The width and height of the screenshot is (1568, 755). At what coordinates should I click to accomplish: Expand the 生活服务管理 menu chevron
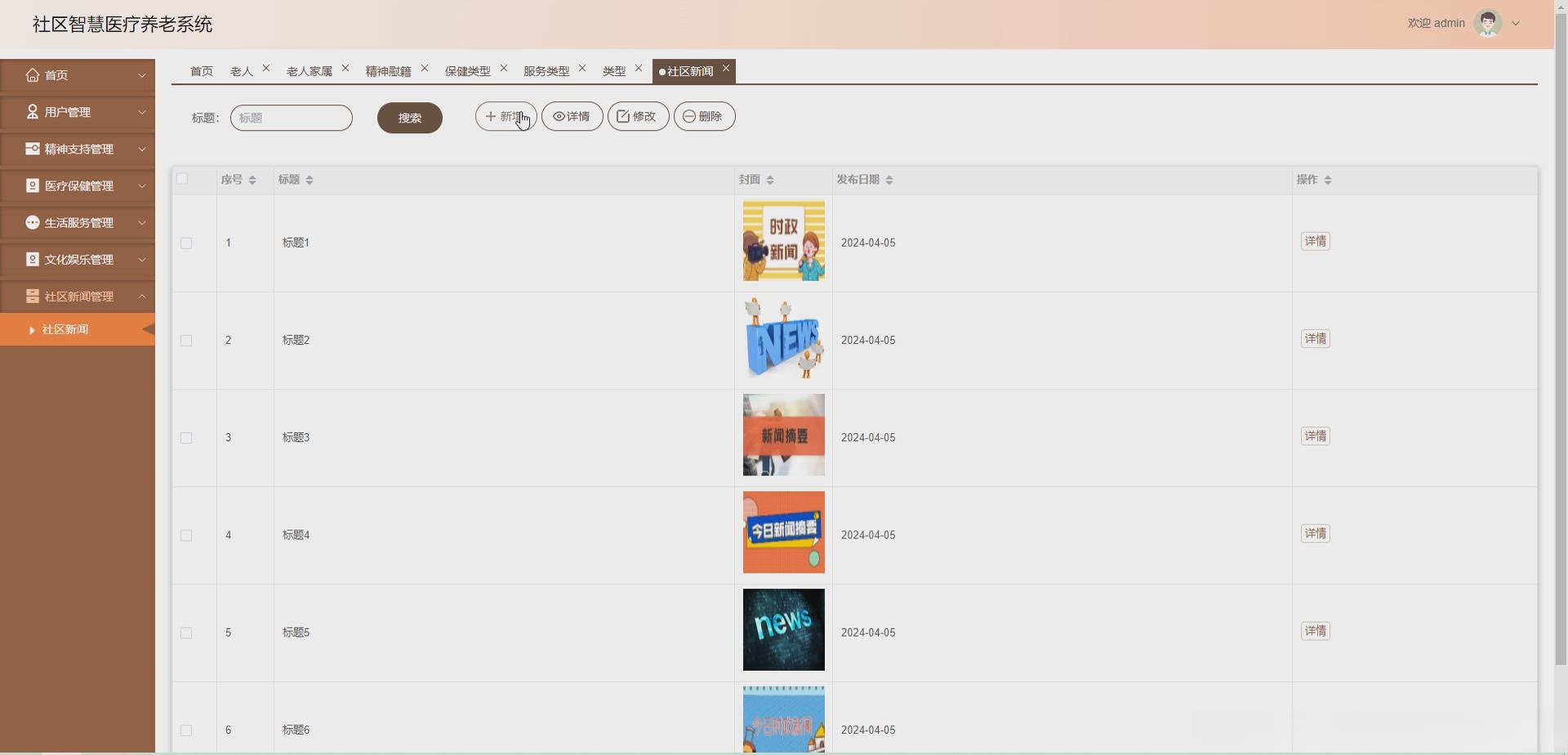pos(142,222)
